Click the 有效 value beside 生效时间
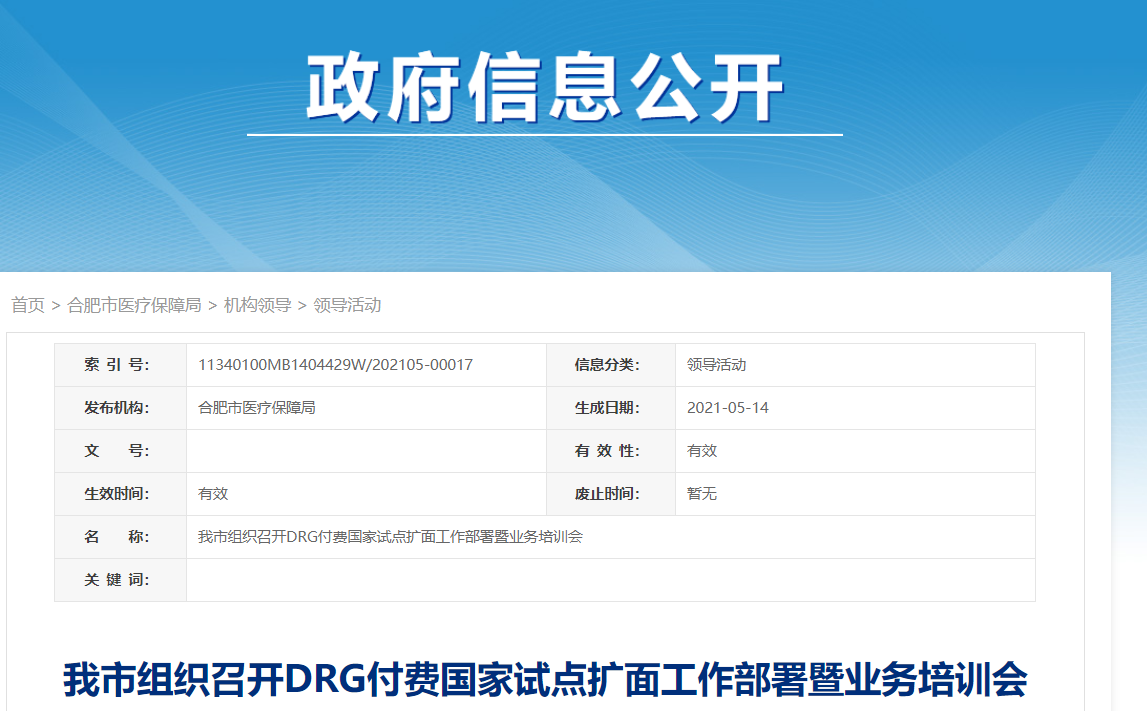This screenshot has height=711, width=1147. (213, 494)
